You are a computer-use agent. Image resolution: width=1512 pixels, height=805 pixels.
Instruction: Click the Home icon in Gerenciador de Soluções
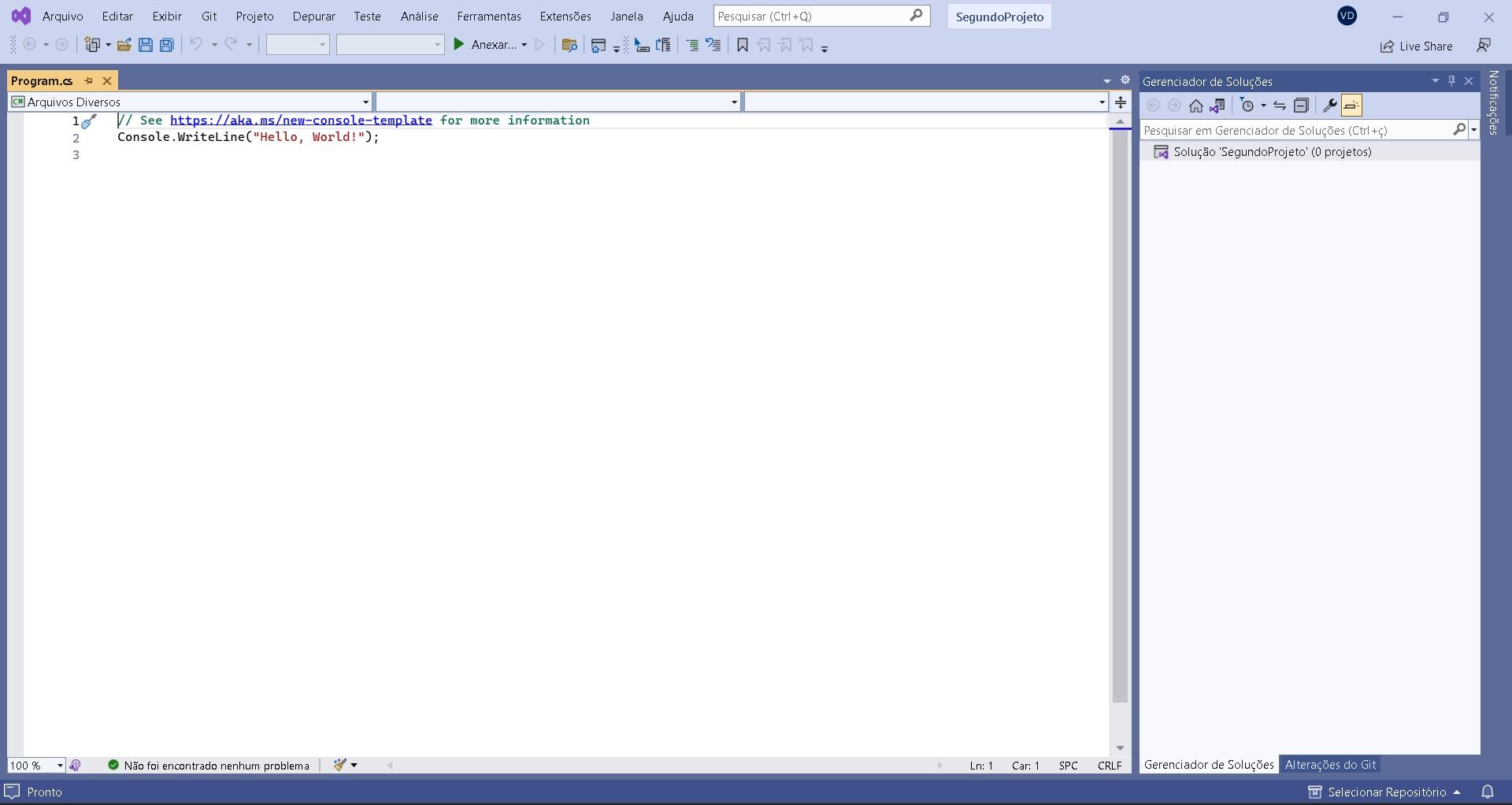1196,106
